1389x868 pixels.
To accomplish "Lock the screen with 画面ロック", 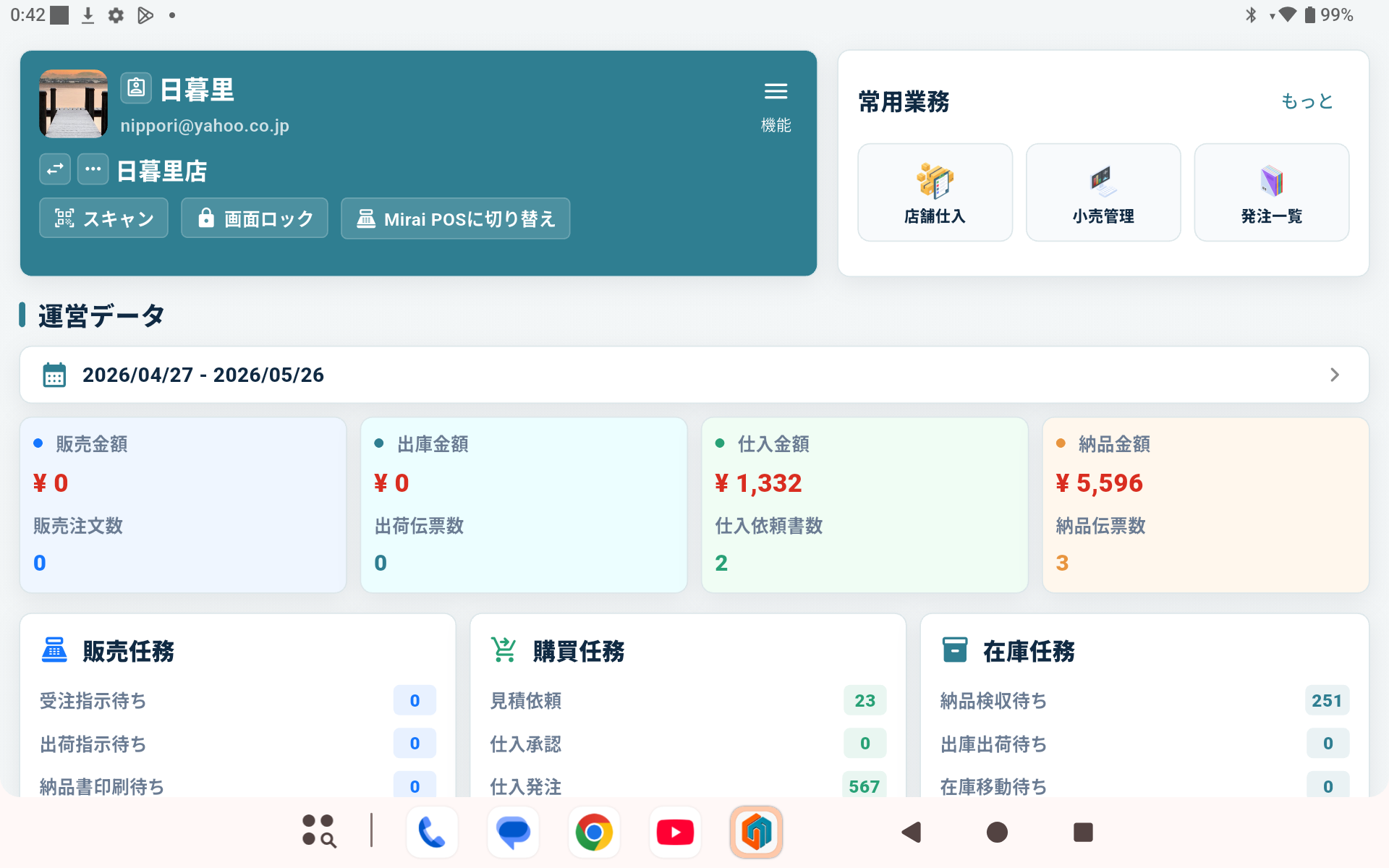I will point(255,218).
